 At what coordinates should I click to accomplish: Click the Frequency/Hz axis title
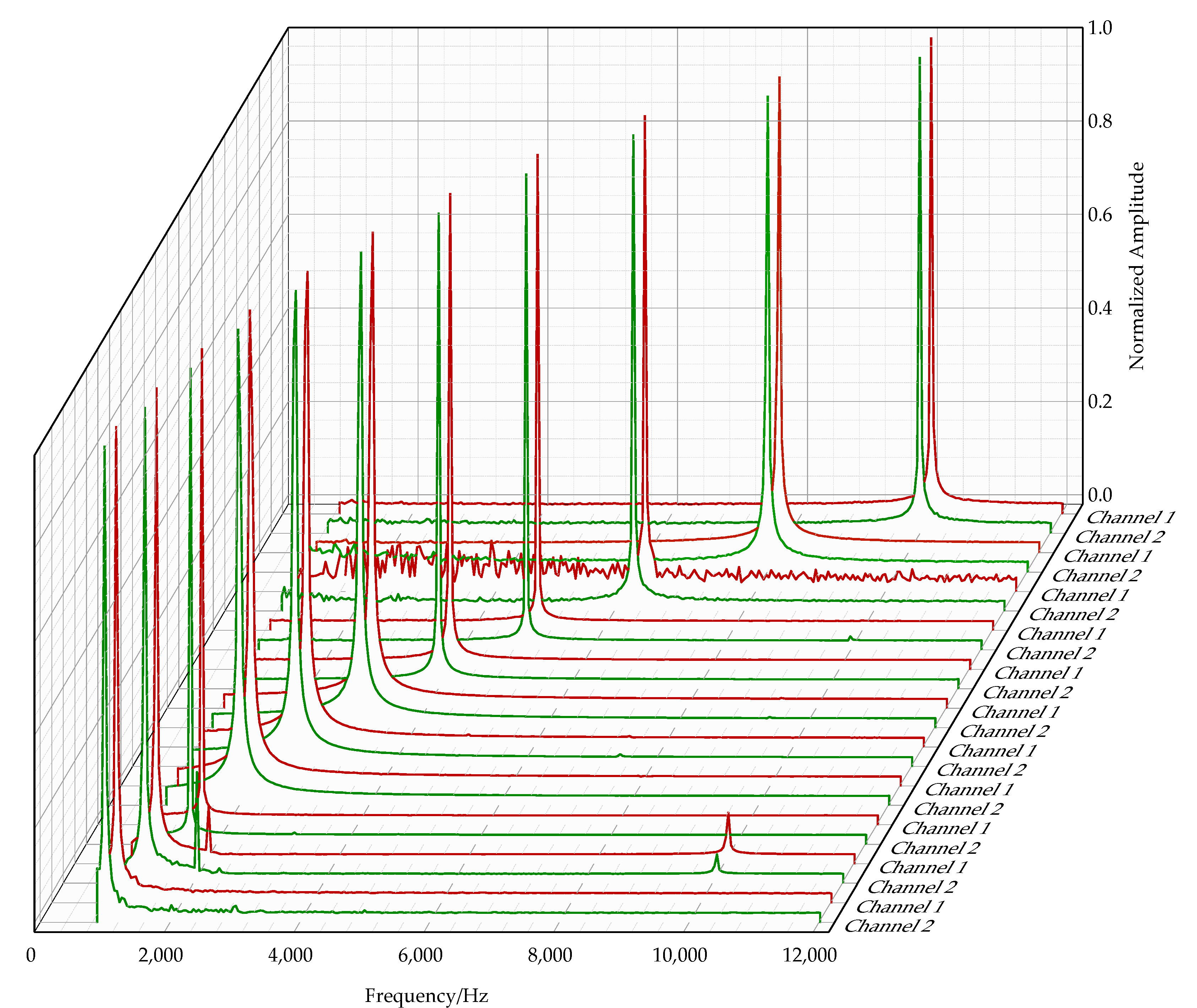point(426,996)
